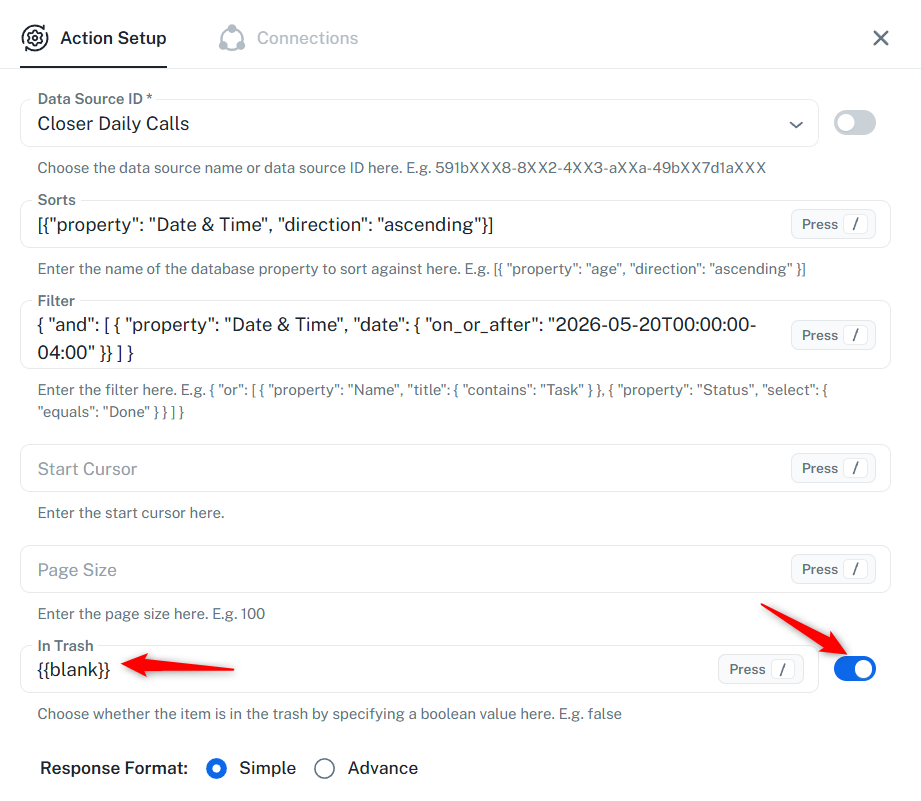
Task: Expand the Data Source ID dropdown arrow
Action: click(x=796, y=124)
